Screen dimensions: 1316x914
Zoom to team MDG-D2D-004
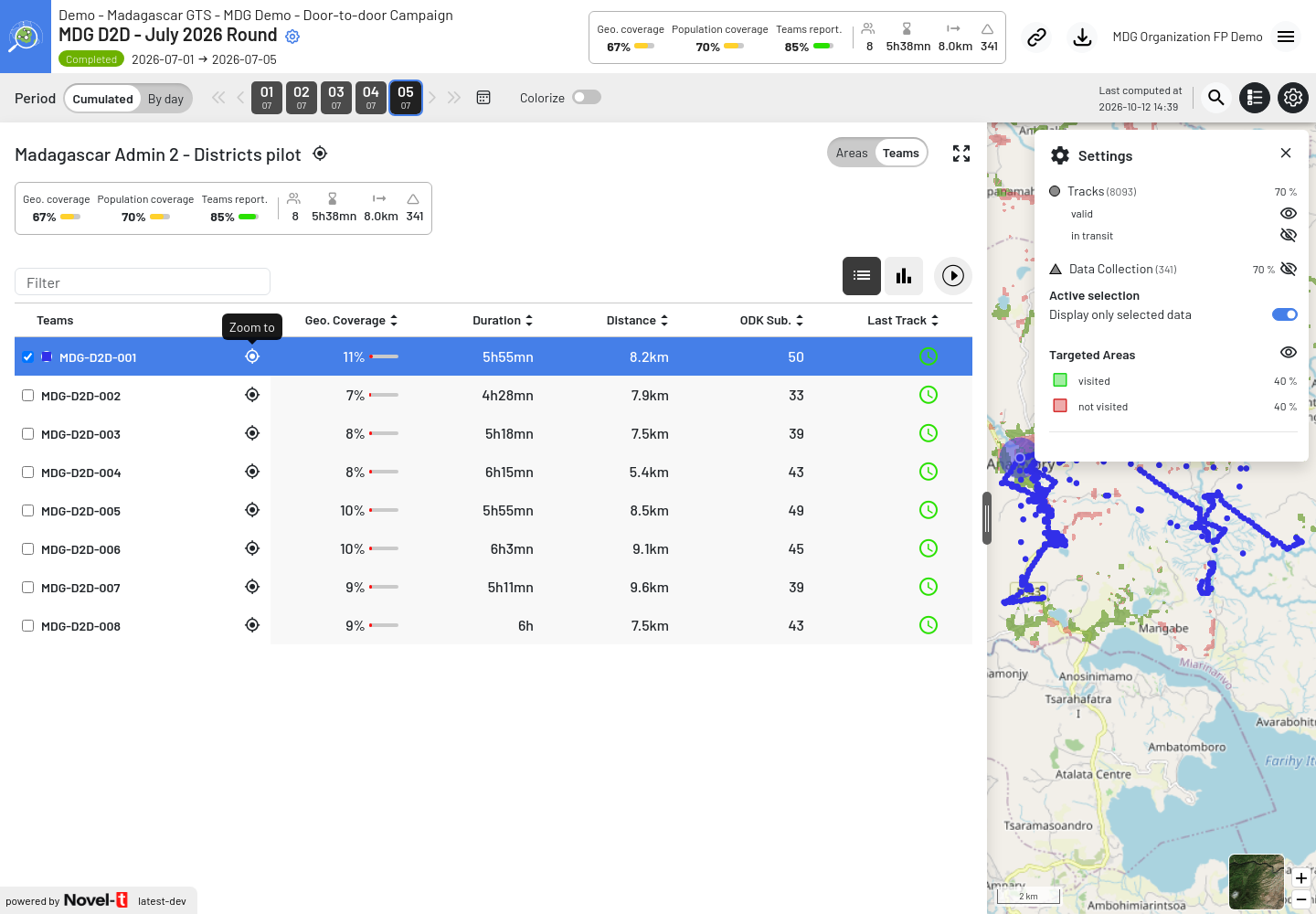coord(252,472)
